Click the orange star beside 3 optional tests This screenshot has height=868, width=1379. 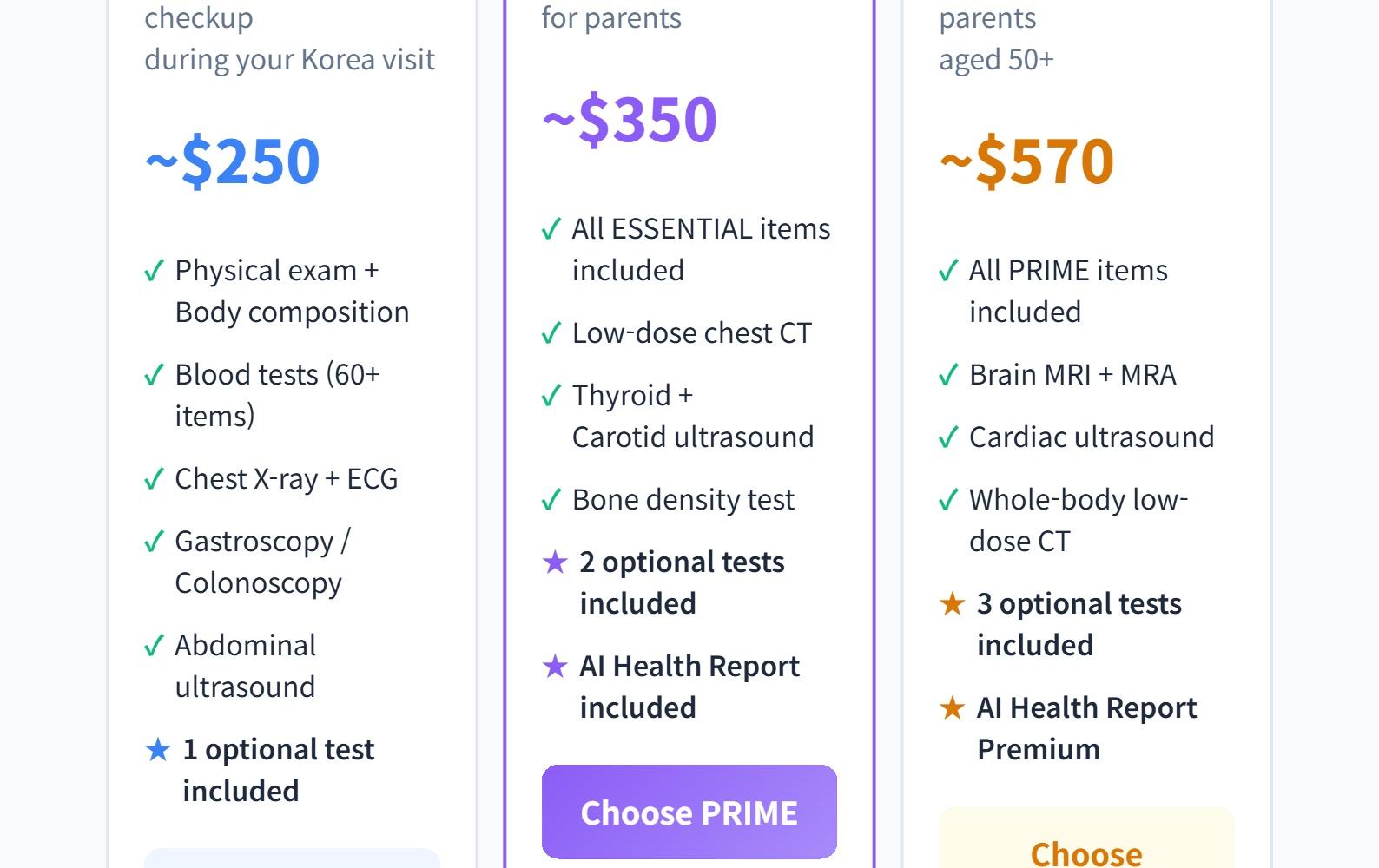pos(953,603)
